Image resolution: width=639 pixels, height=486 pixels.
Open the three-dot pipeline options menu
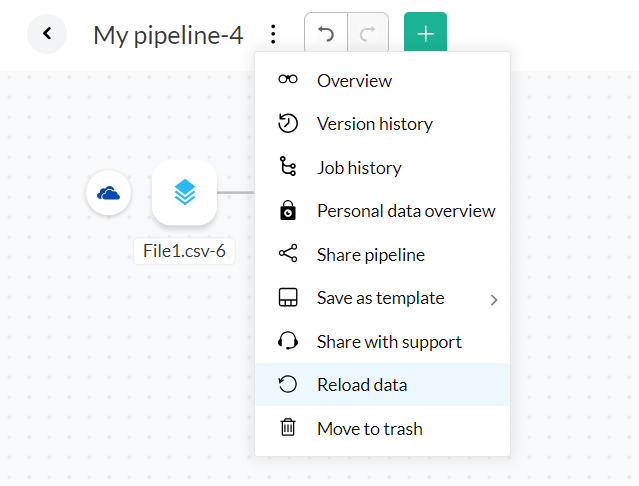click(273, 35)
